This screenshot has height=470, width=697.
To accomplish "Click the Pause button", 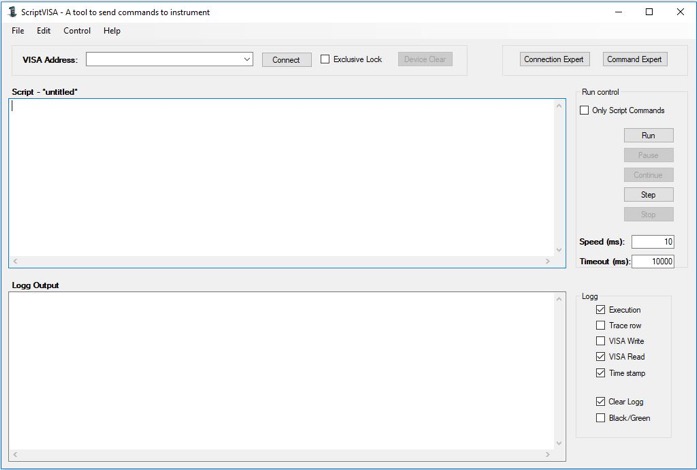I will pyautogui.click(x=649, y=155).
